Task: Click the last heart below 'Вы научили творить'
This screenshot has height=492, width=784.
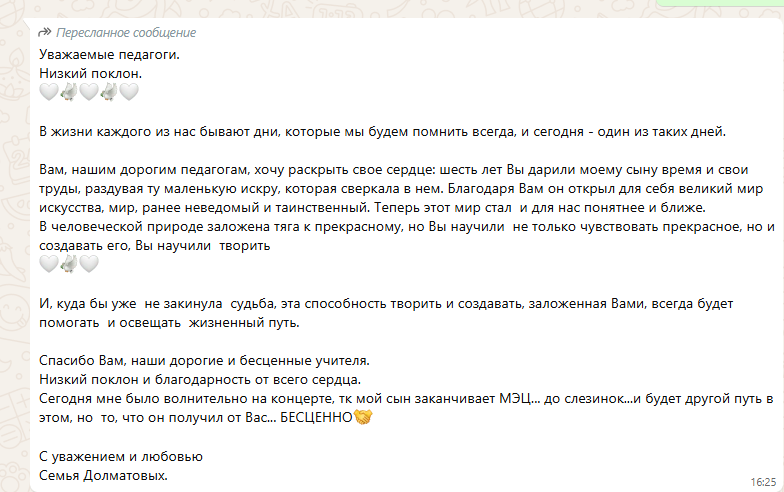Action: click(89, 264)
